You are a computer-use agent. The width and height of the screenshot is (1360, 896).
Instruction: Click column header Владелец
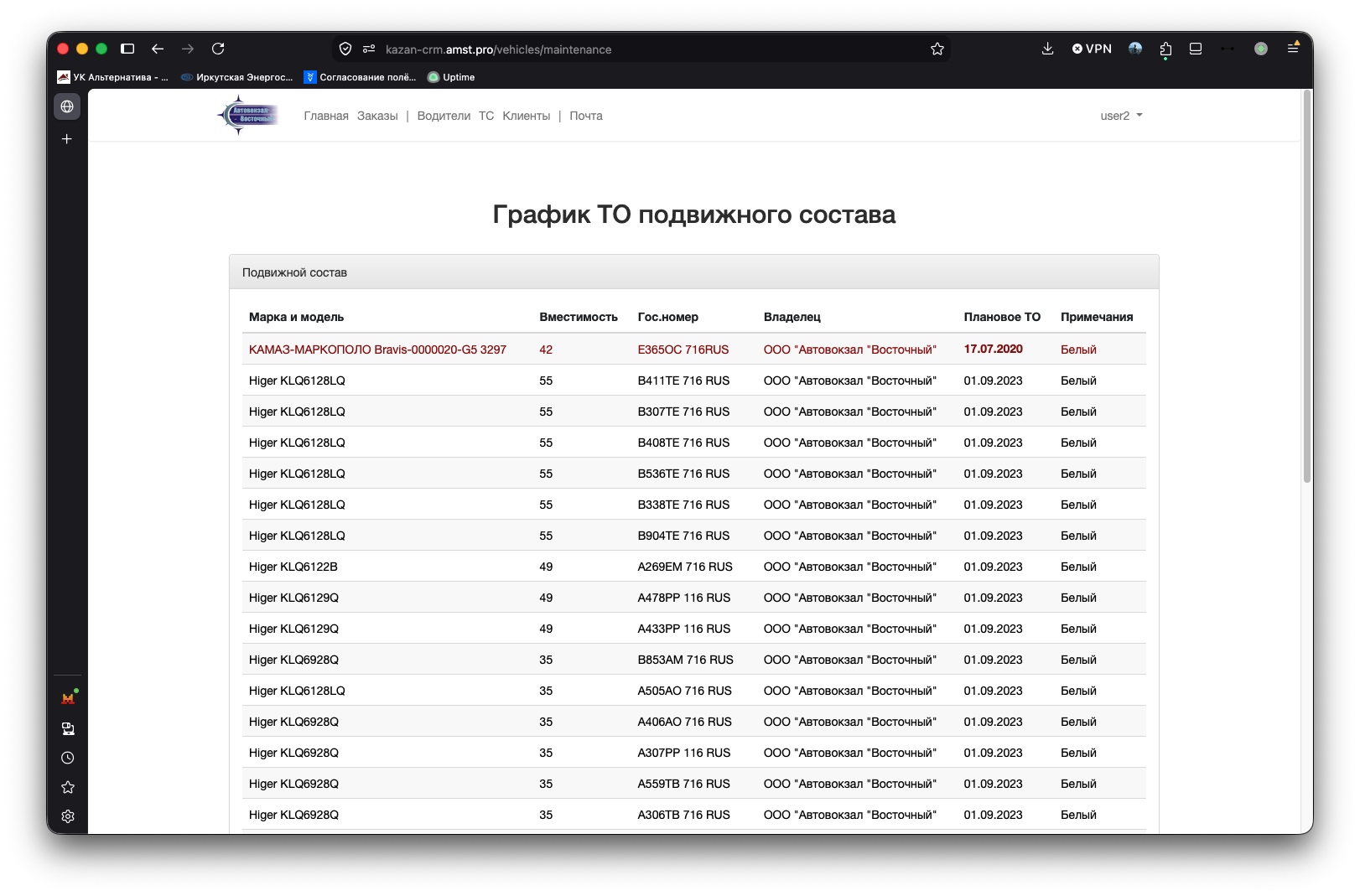792,317
